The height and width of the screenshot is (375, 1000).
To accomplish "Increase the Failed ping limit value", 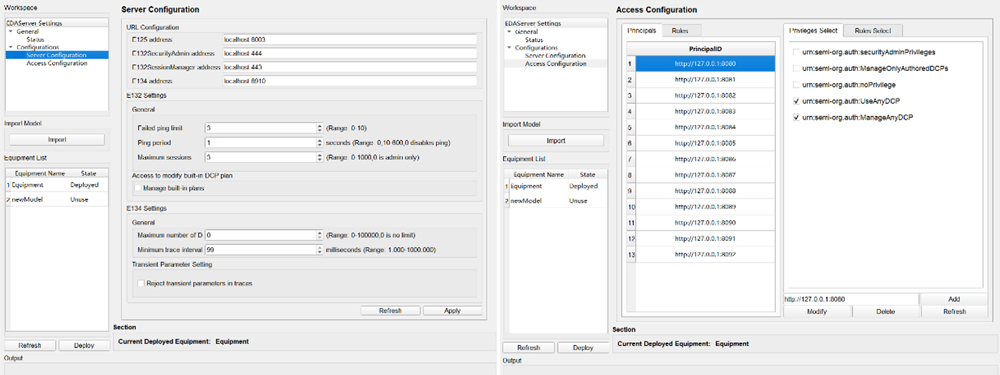I will click(319, 126).
